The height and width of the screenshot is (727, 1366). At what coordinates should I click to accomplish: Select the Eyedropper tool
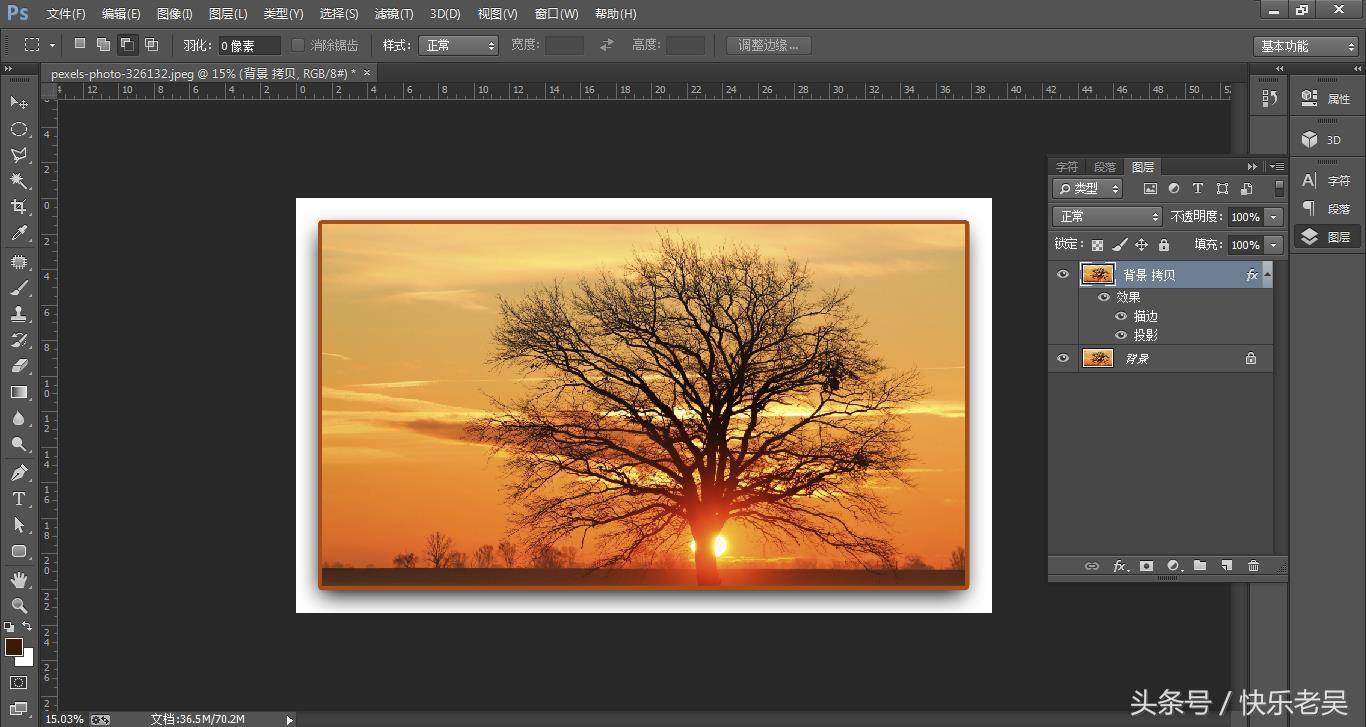coord(19,234)
